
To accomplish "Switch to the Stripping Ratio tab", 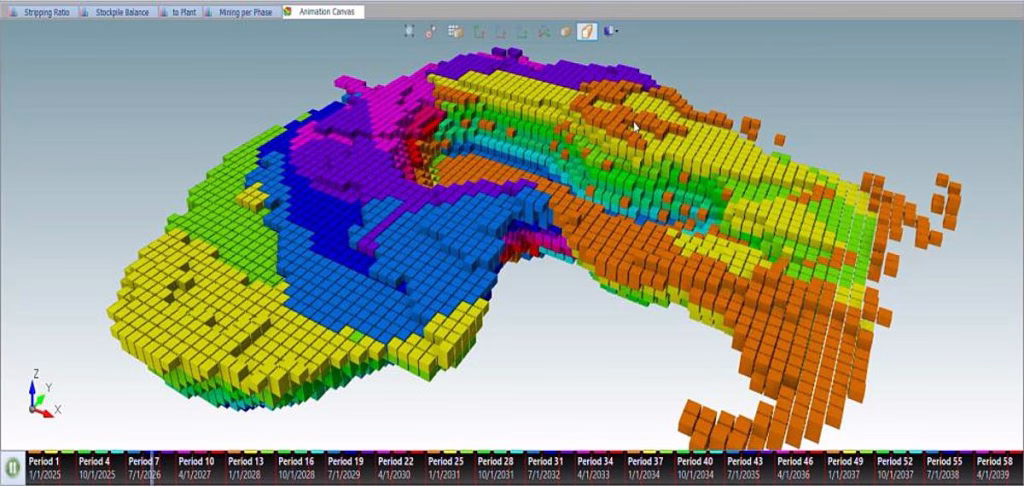I will coord(40,12).
